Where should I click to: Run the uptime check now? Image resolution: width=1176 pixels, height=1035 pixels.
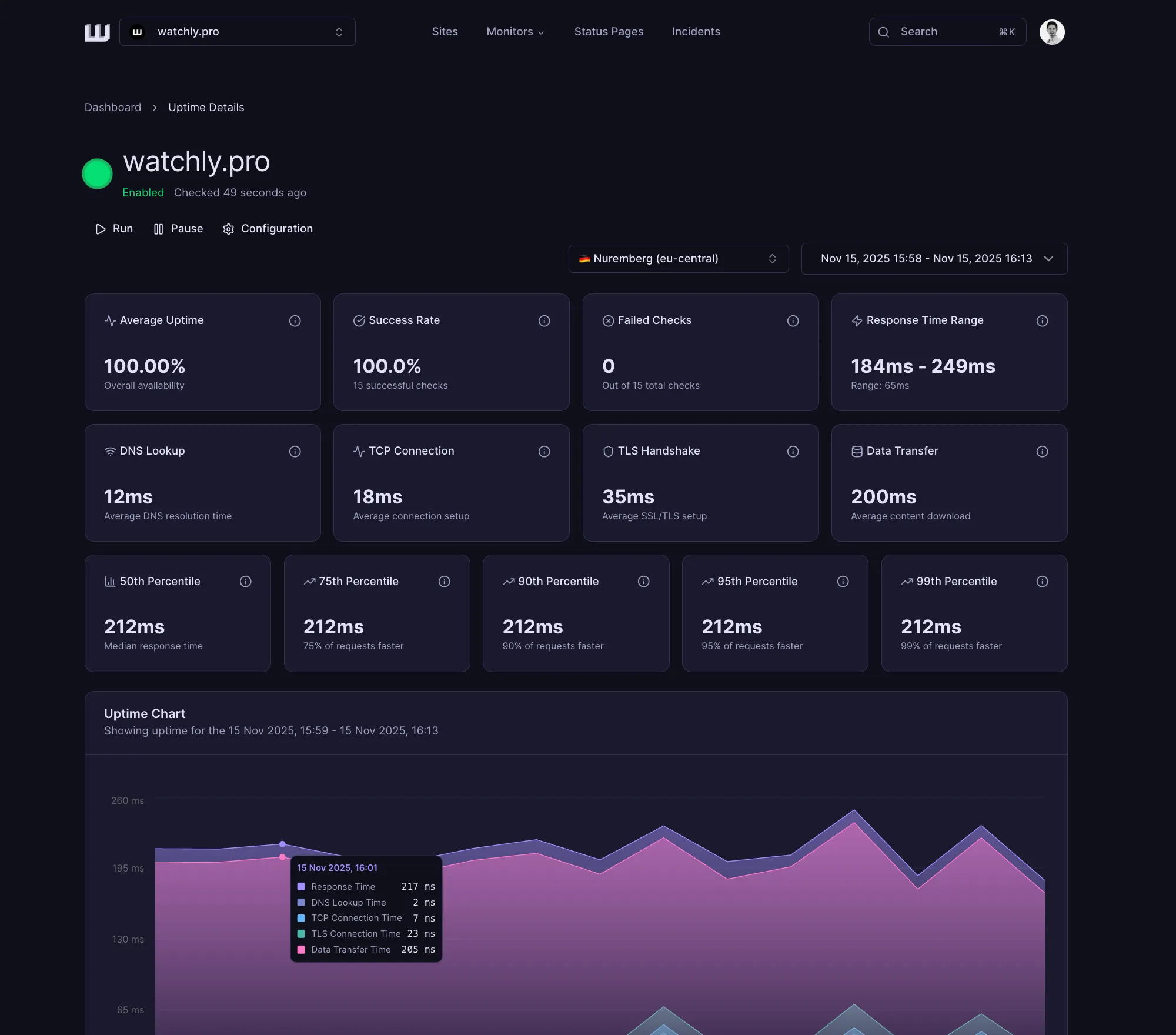115,229
